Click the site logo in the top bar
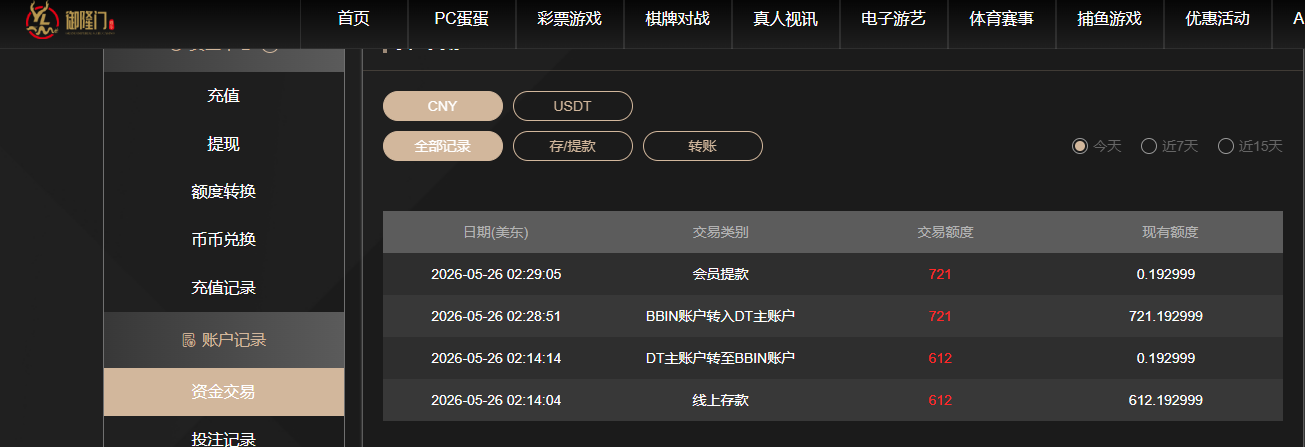1305x447 pixels. point(71,22)
